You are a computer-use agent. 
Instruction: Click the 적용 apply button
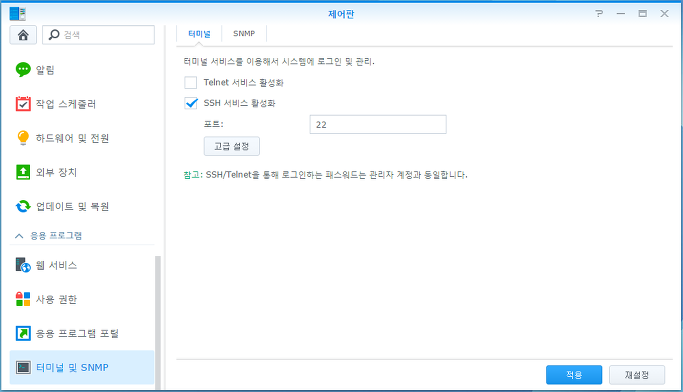click(574, 375)
